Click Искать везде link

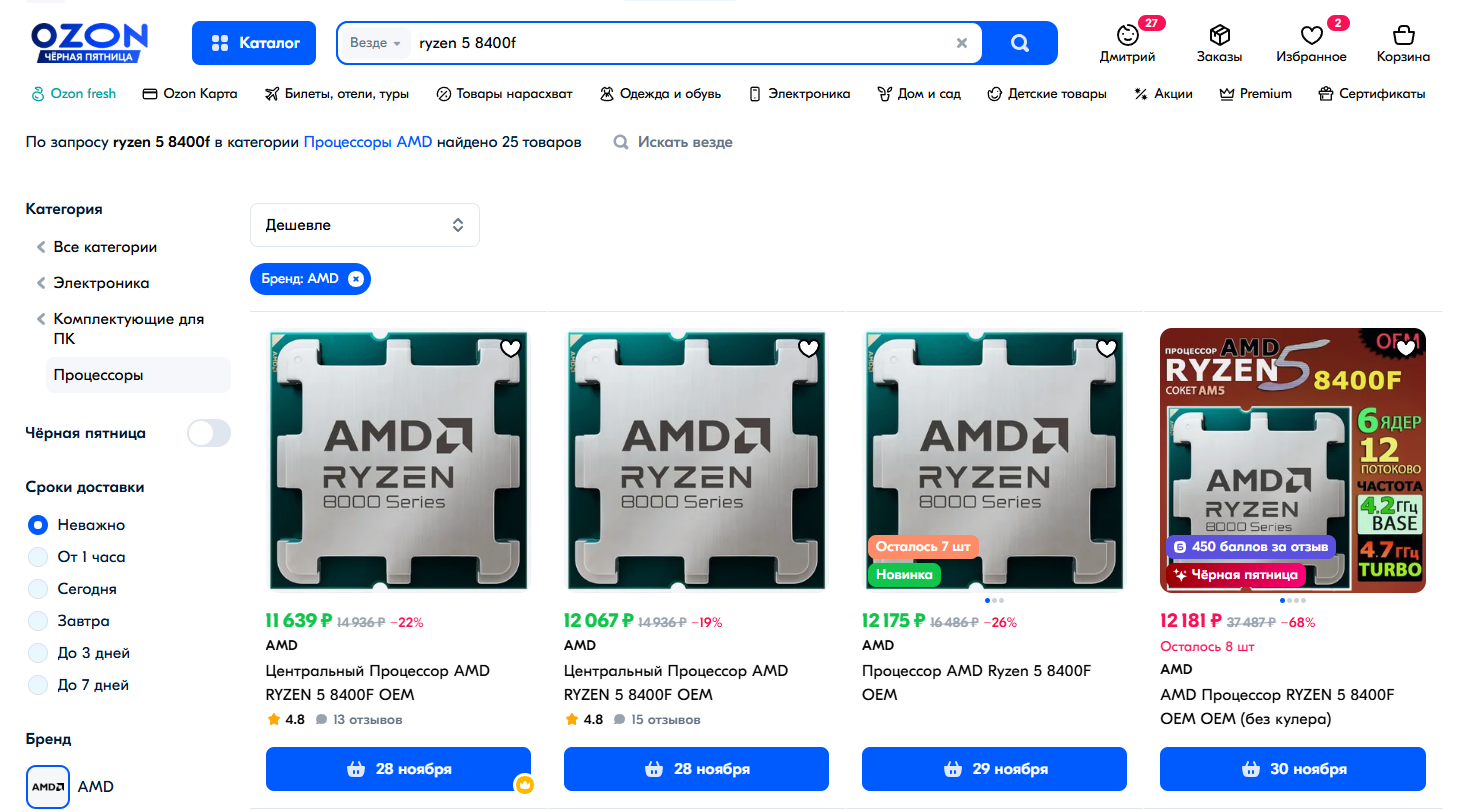click(674, 142)
